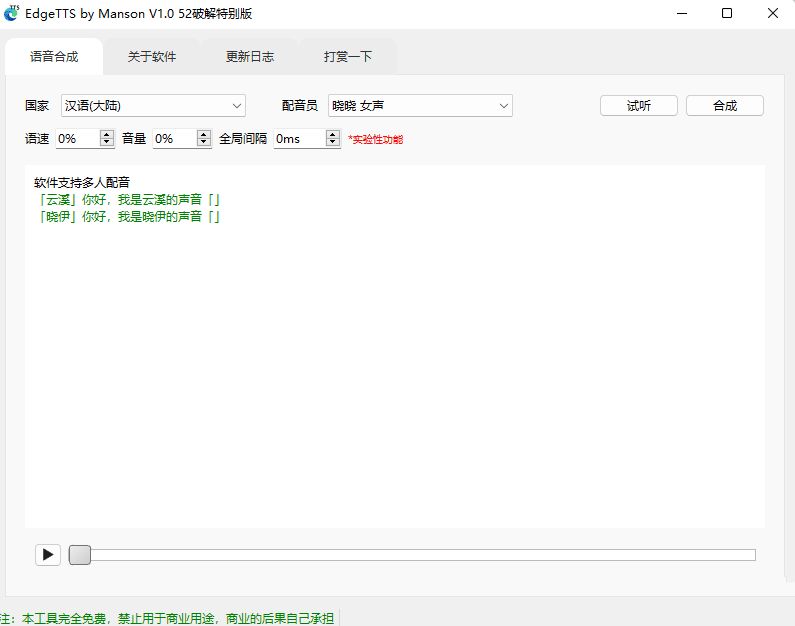Increase 全局间隔 with the up arrow
Viewport: 795px width, 626px height.
pyautogui.click(x=333, y=134)
